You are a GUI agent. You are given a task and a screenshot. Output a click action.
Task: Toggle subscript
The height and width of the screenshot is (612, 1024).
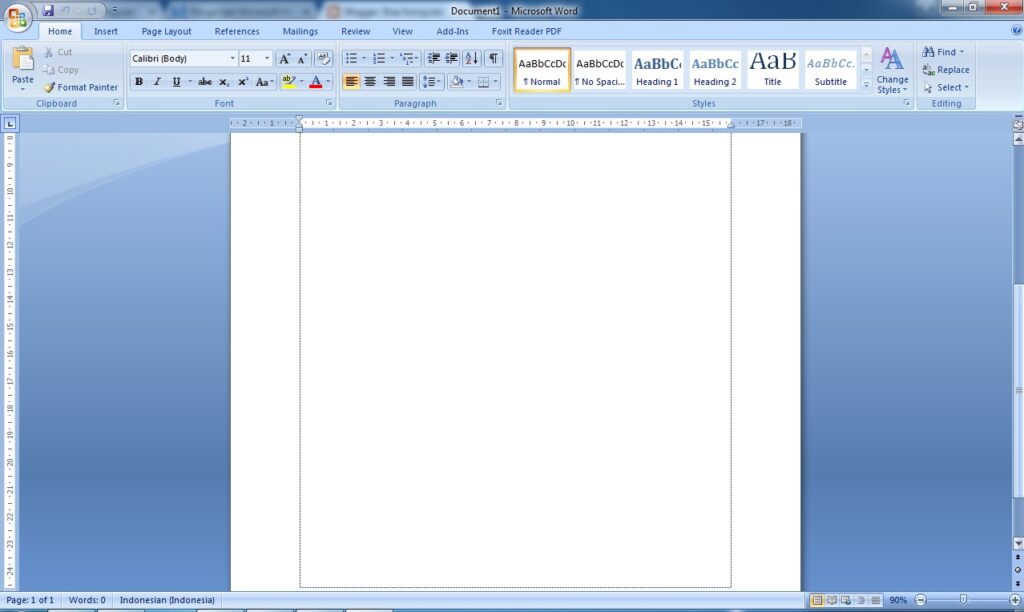click(223, 82)
